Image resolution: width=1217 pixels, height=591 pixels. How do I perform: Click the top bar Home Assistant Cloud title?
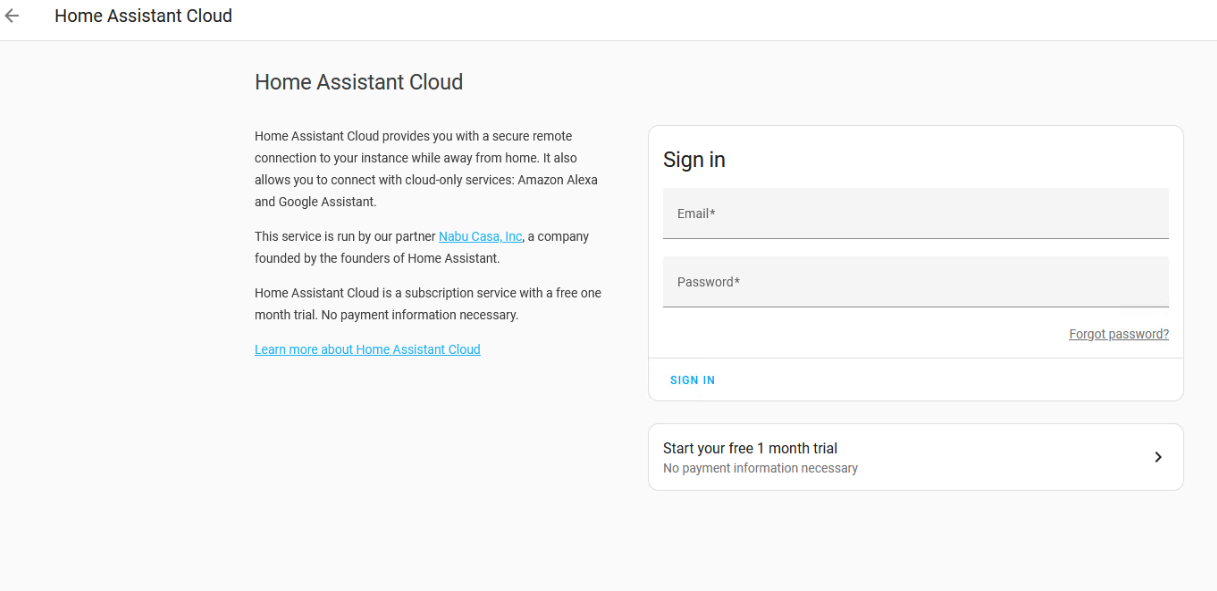tap(143, 16)
